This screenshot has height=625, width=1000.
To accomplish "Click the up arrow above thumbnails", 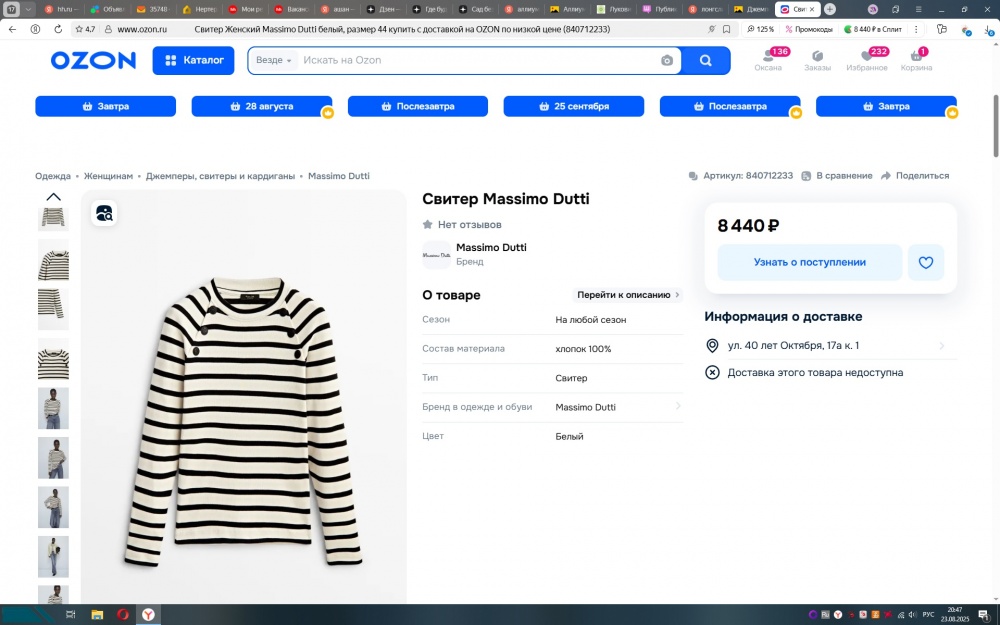I will coord(54,197).
